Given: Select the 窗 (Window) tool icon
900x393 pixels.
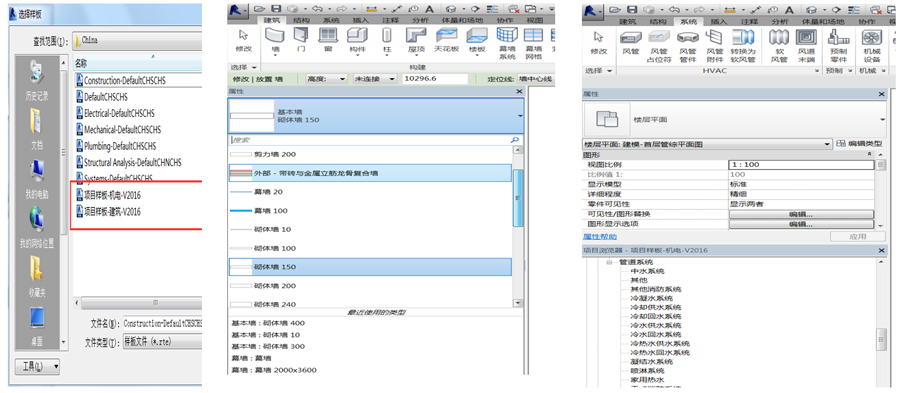Looking at the screenshot, I should coord(328,36).
